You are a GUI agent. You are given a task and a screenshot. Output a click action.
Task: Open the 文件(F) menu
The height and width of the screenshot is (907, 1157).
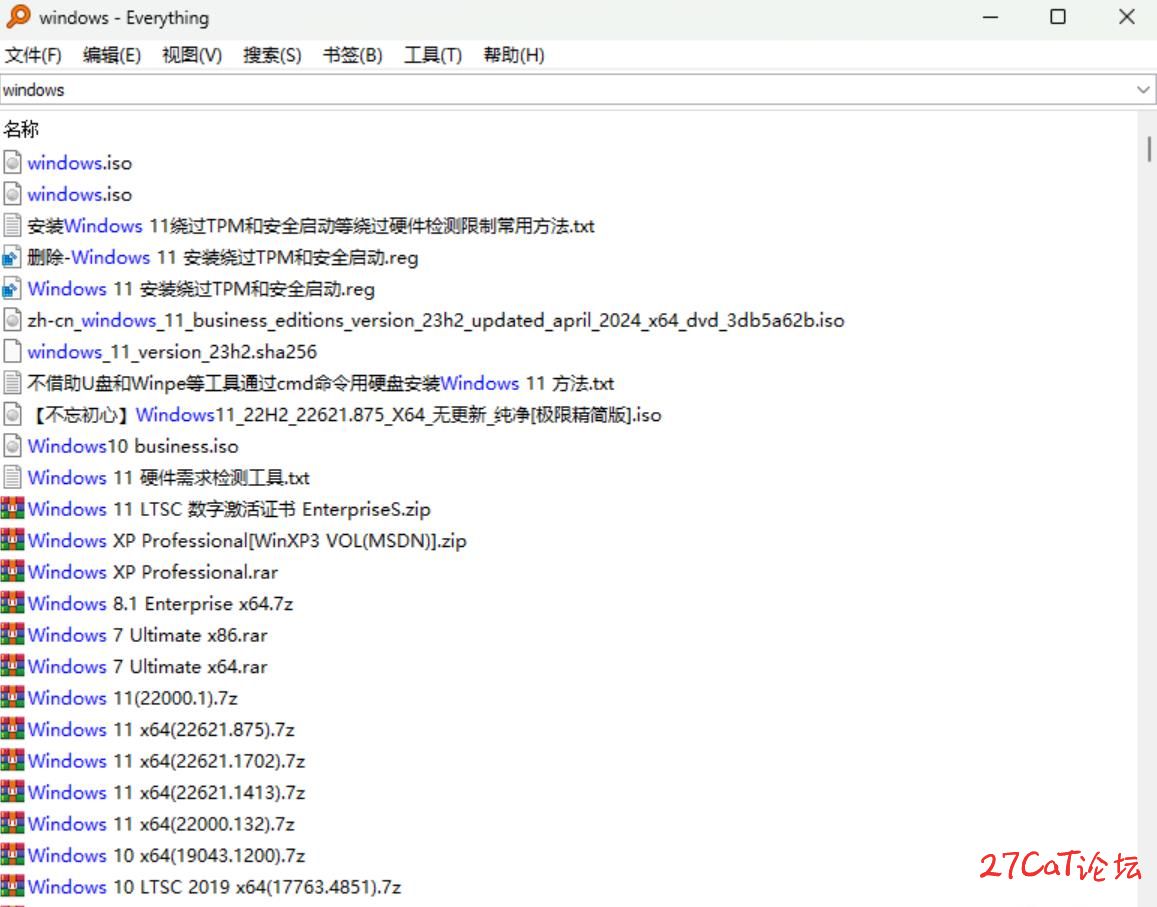33,55
